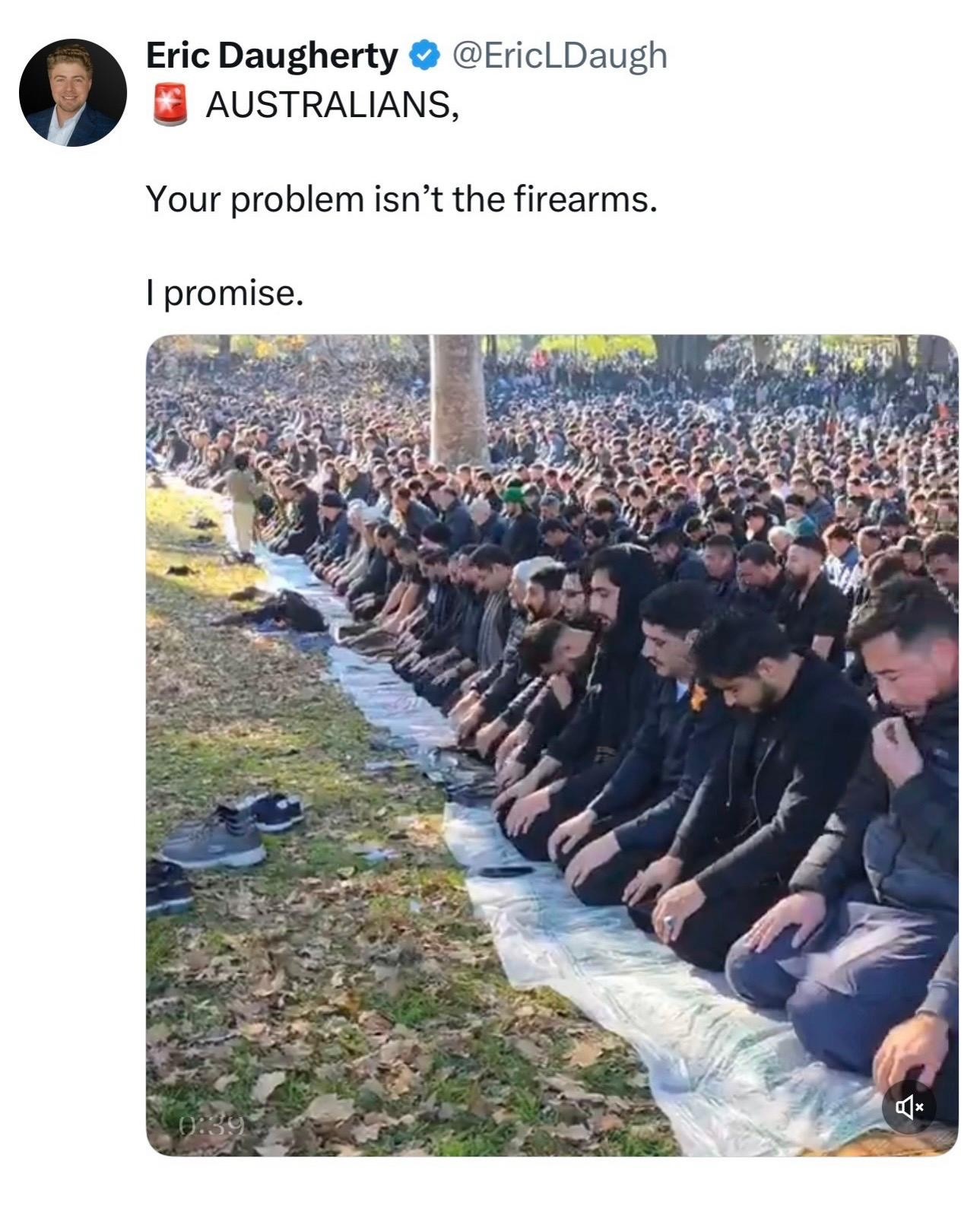The width and height of the screenshot is (980, 1206).
Task: Open Eric Daugherty's profile picture
Action: click(x=73, y=93)
